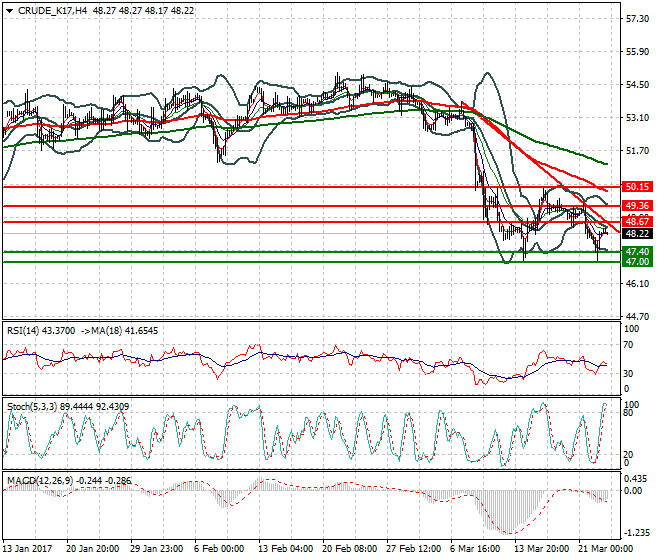Click the 21 Mar 00:00 time label
This screenshot has width=660, height=560.
606,549
